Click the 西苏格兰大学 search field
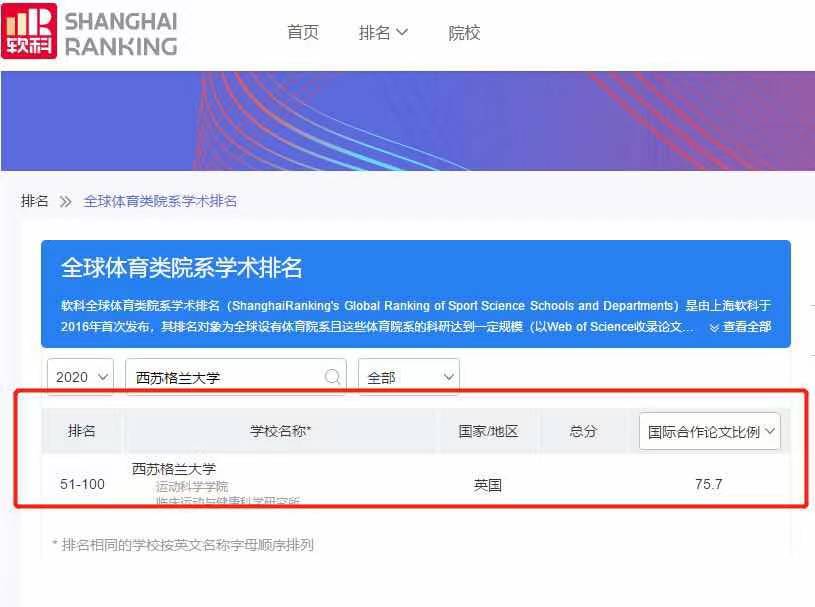Screen dimensions: 815x607 (x=236, y=376)
